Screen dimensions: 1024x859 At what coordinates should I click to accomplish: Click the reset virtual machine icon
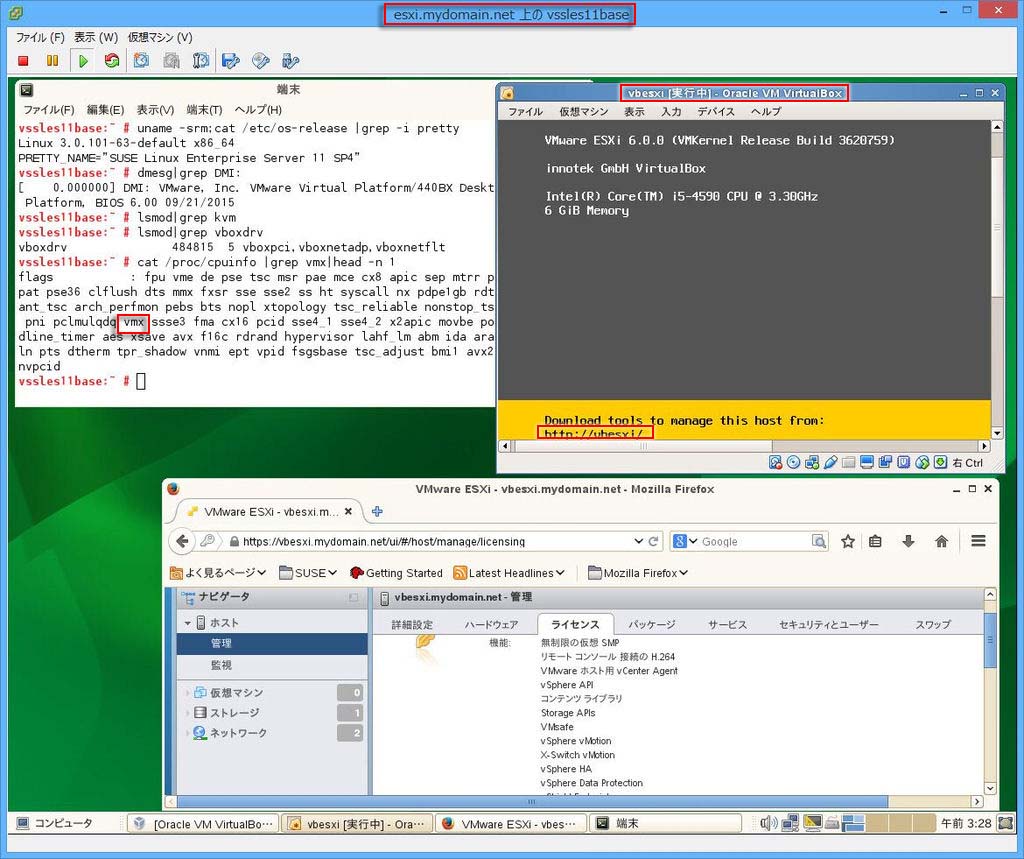pos(112,61)
